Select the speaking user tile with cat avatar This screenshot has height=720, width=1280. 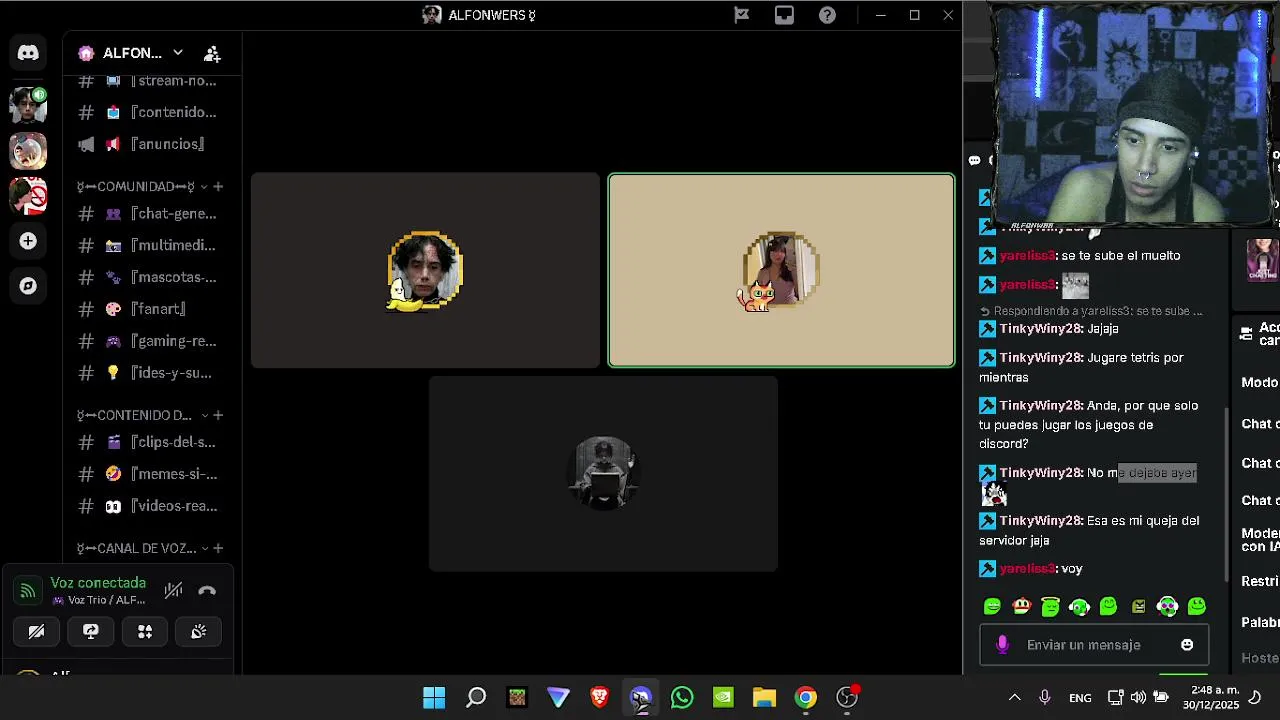coord(781,270)
